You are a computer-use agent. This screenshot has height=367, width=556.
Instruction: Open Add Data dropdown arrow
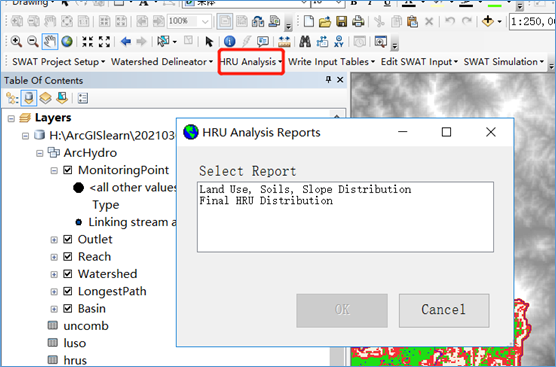pos(500,22)
